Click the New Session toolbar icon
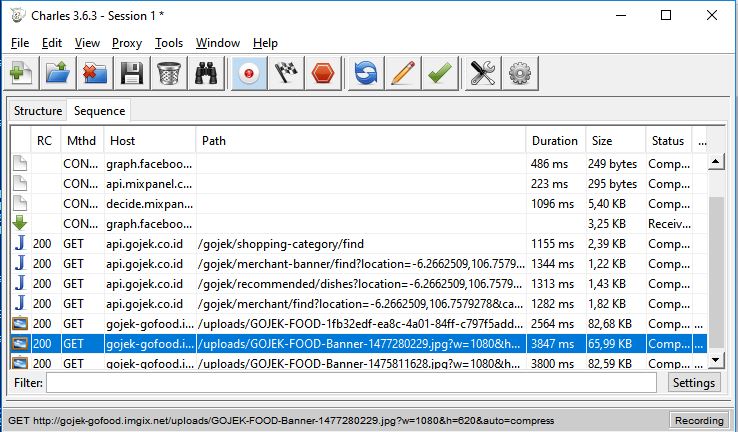The image size is (738, 432). [x=21, y=73]
